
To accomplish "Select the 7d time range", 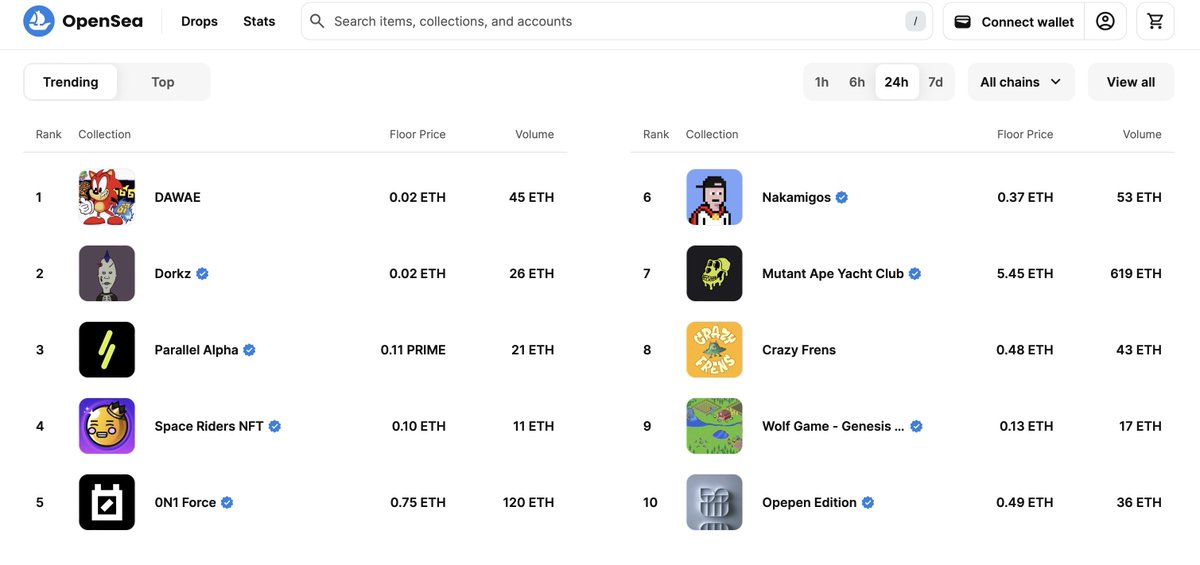I will 936,82.
